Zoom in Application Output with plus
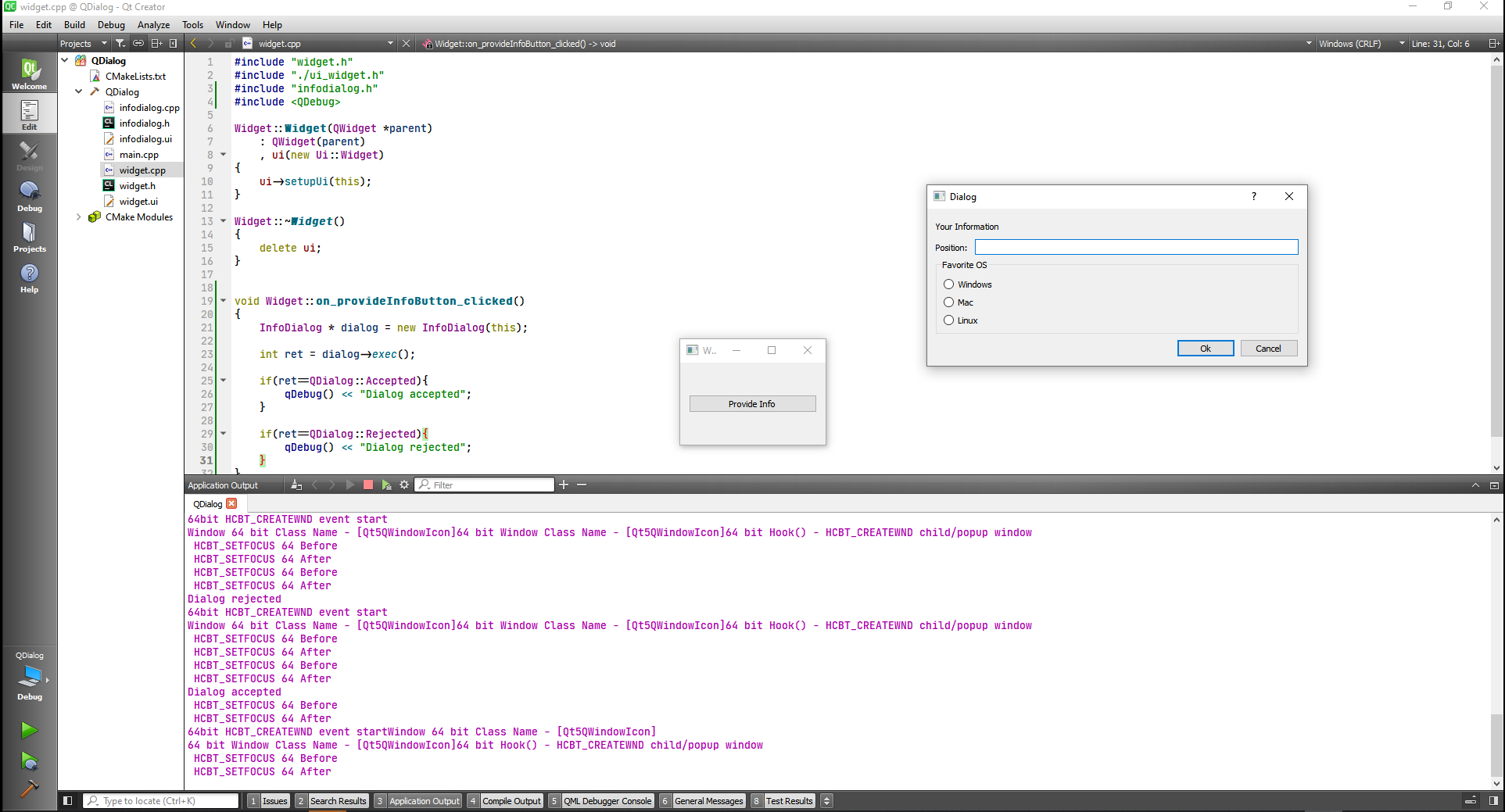Image resolution: width=1505 pixels, height=812 pixels. click(x=564, y=485)
